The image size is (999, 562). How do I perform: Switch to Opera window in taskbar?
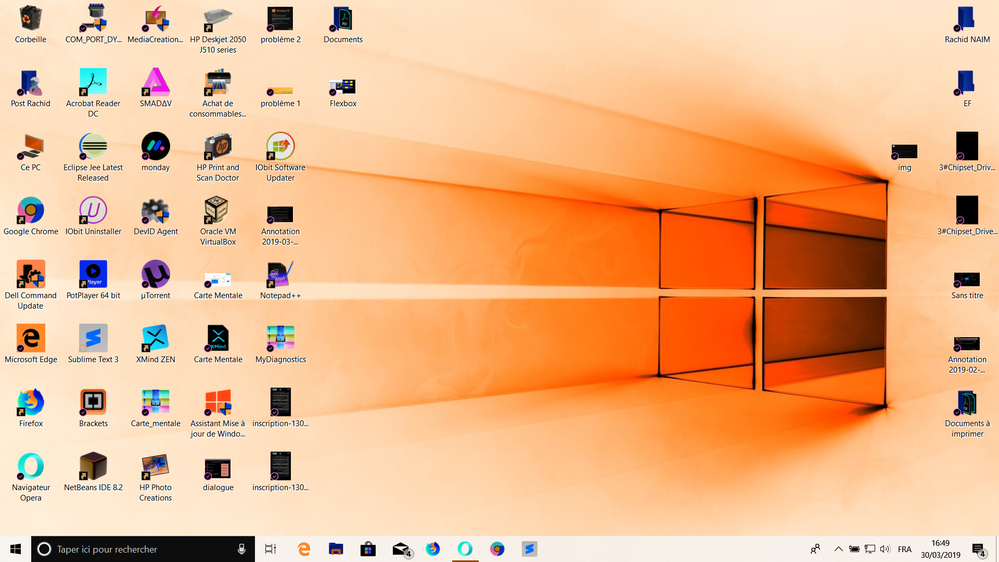(465, 549)
